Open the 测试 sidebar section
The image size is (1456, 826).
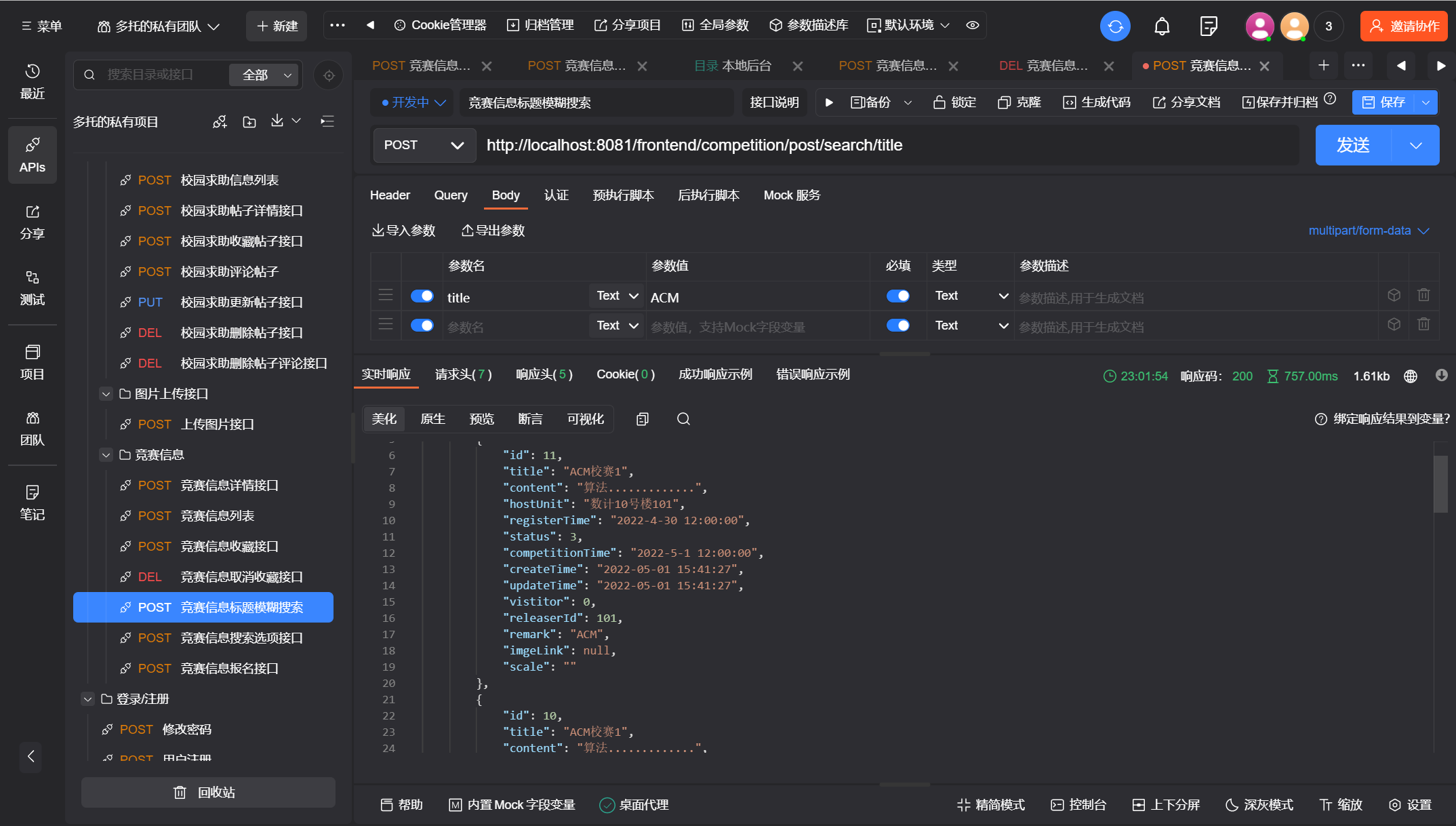tap(32, 288)
